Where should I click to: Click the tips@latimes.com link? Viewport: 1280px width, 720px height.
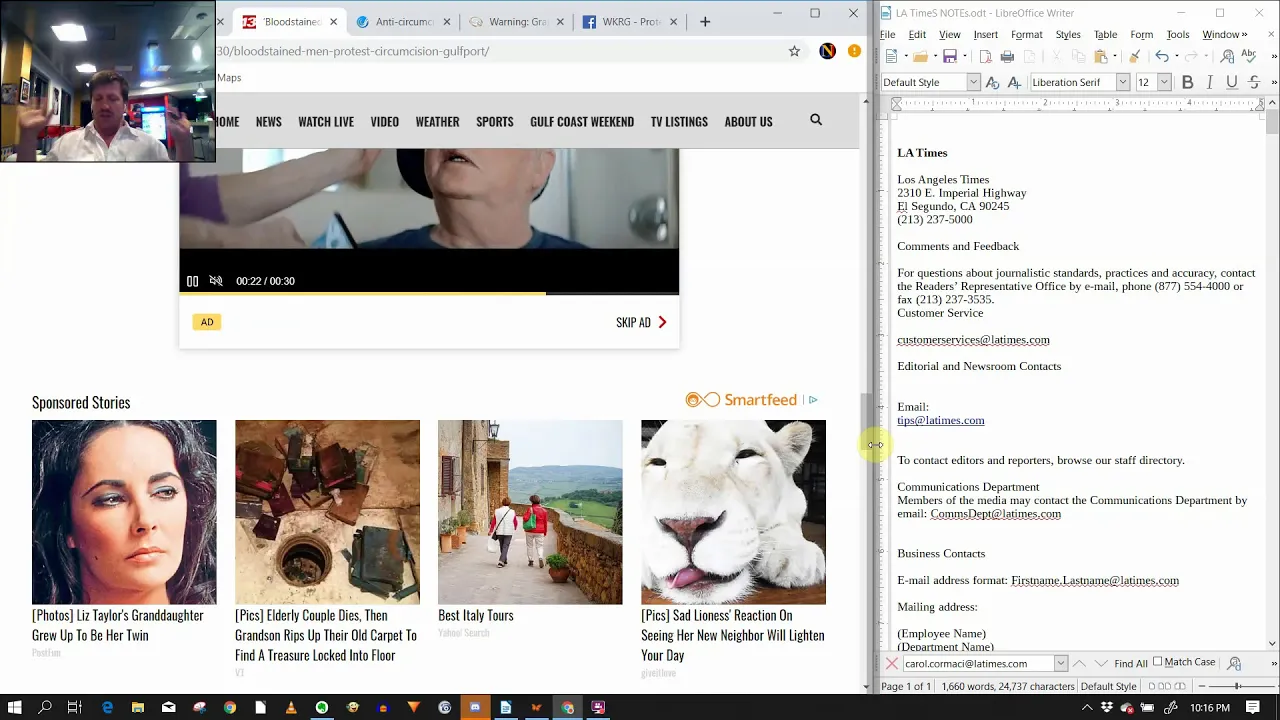[x=941, y=420]
